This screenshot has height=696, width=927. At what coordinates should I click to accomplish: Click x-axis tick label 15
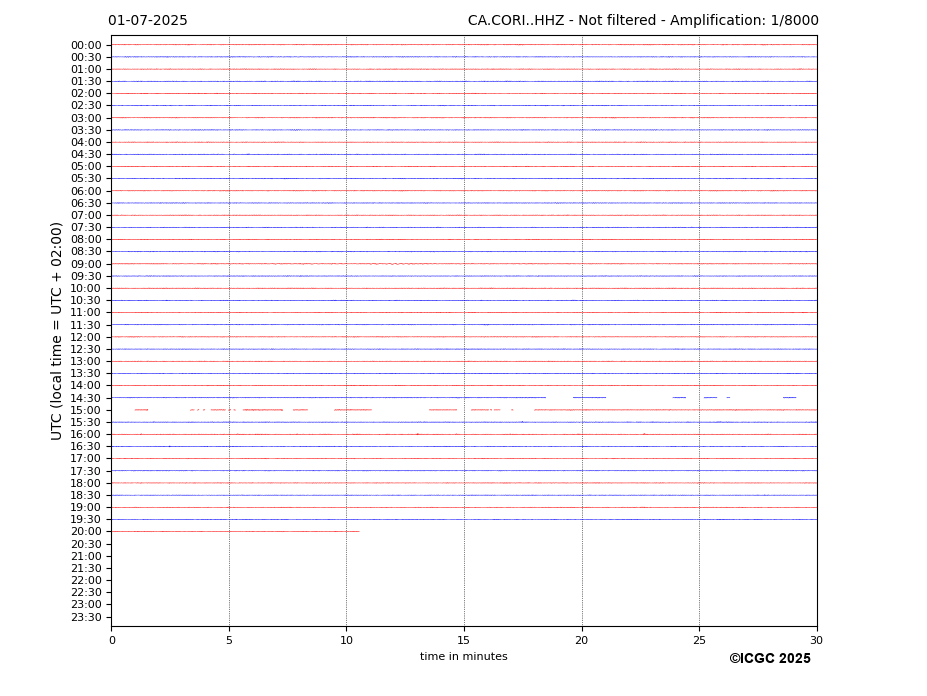tap(464, 640)
